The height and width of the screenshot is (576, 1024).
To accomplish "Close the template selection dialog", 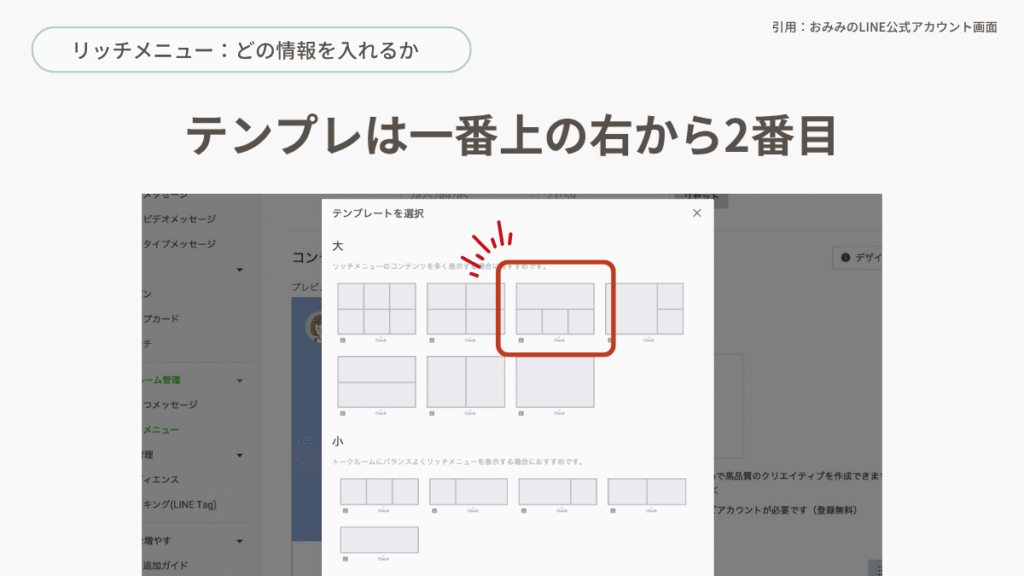I will coord(697,213).
